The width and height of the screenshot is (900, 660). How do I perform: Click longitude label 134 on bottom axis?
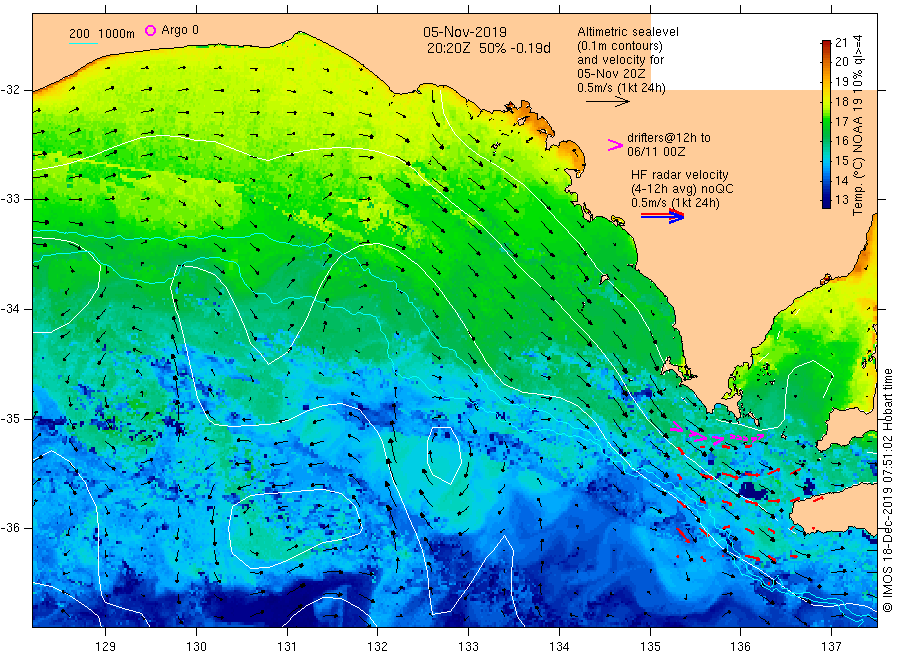coord(559,647)
